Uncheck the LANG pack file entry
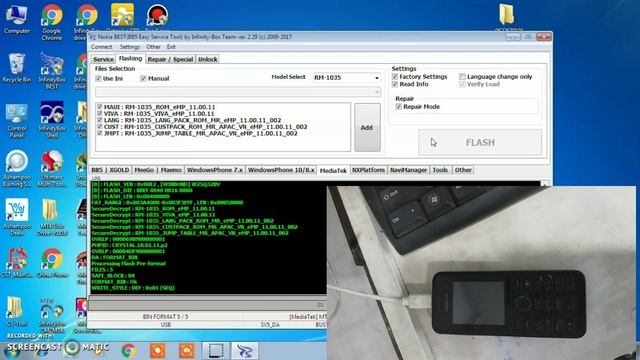Screen dimensions: 640x360 coord(100,120)
